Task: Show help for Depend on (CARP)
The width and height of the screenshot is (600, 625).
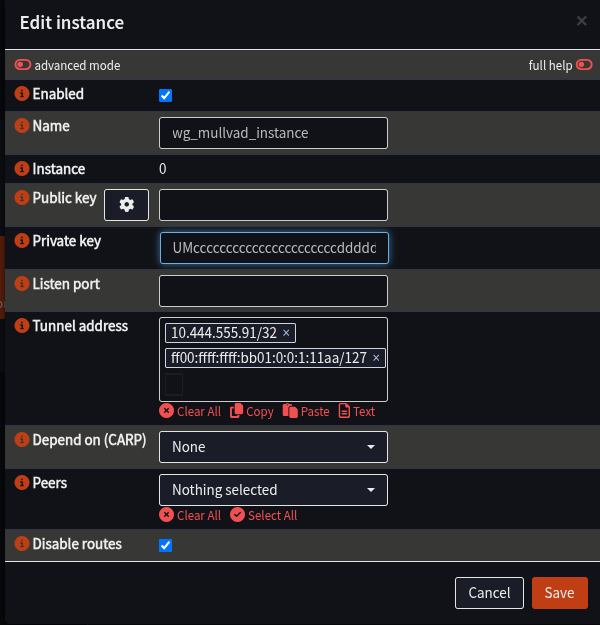Action: (22, 440)
